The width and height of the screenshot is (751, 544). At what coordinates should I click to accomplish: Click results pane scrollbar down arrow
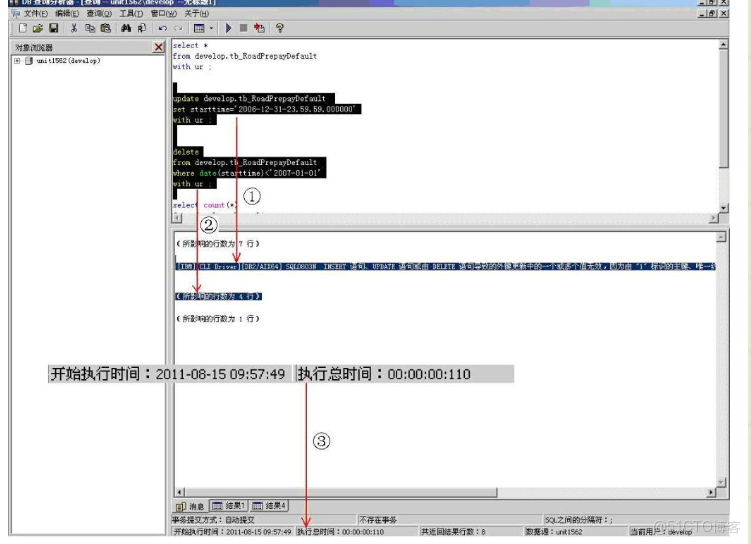721,482
